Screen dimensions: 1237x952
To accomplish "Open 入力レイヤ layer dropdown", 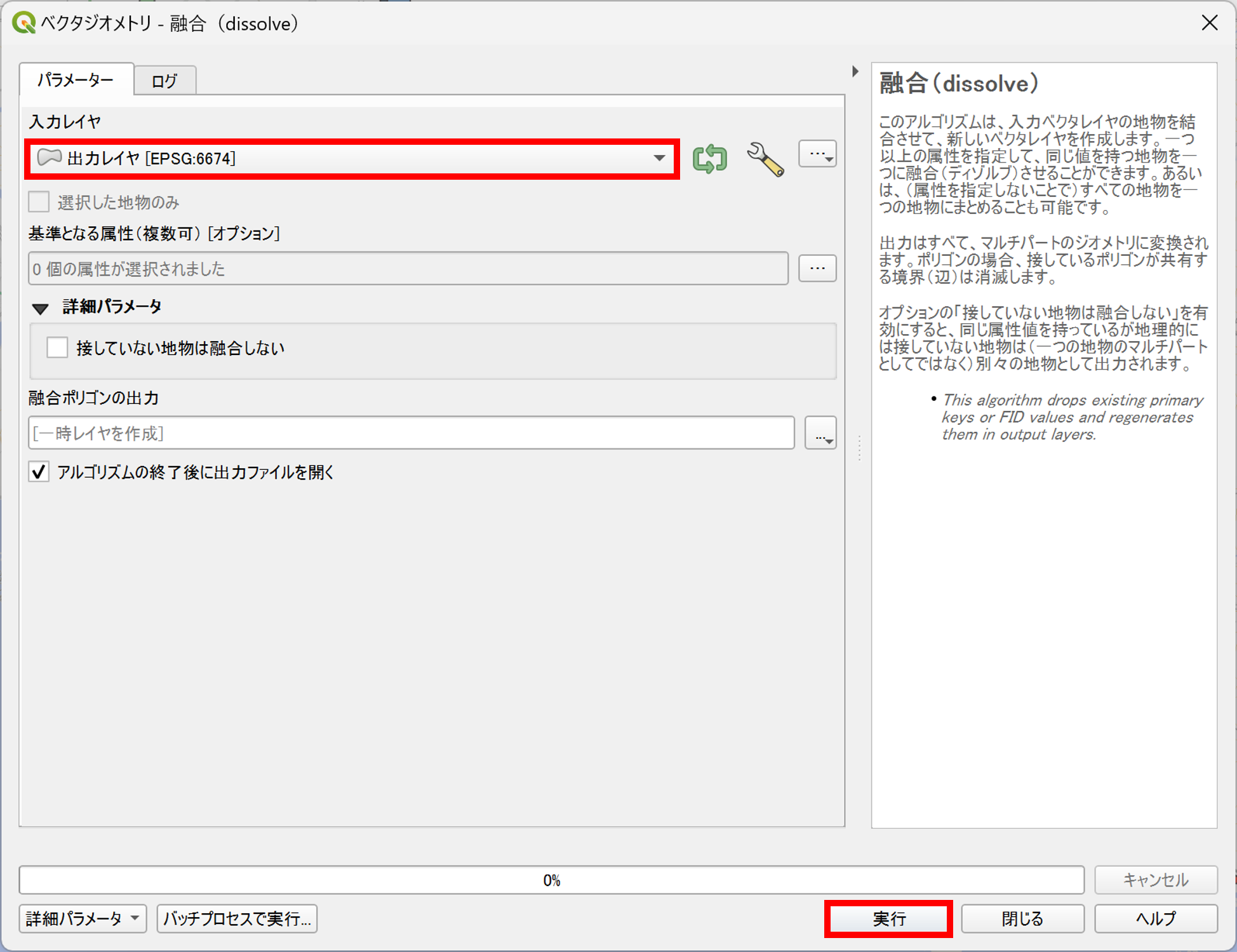I will 352,159.
